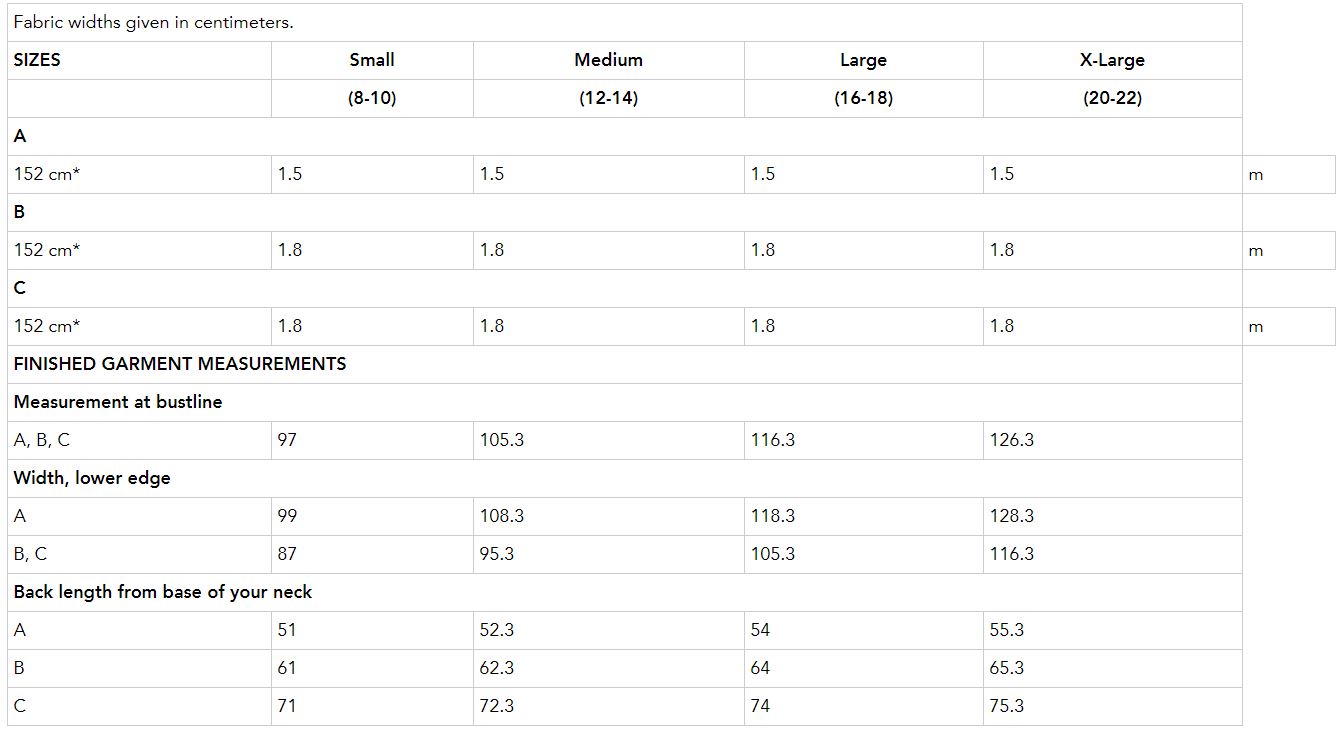Click the back length value 64
Screen dimensions: 1344x733
click(x=761, y=668)
